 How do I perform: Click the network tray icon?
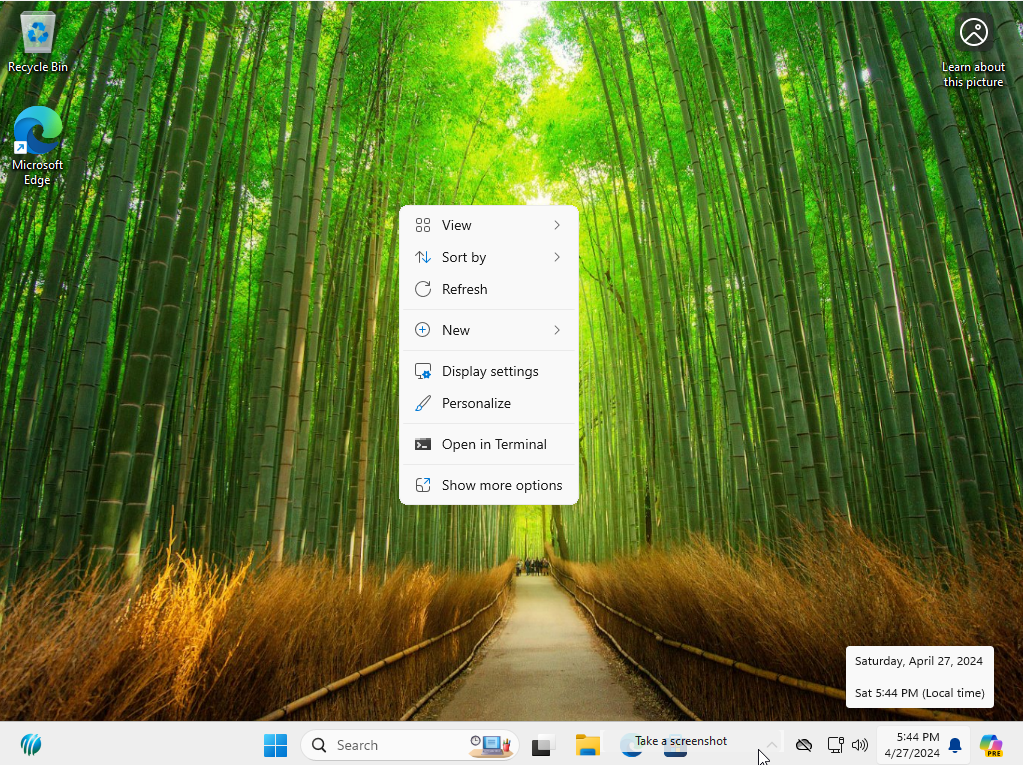tap(835, 745)
